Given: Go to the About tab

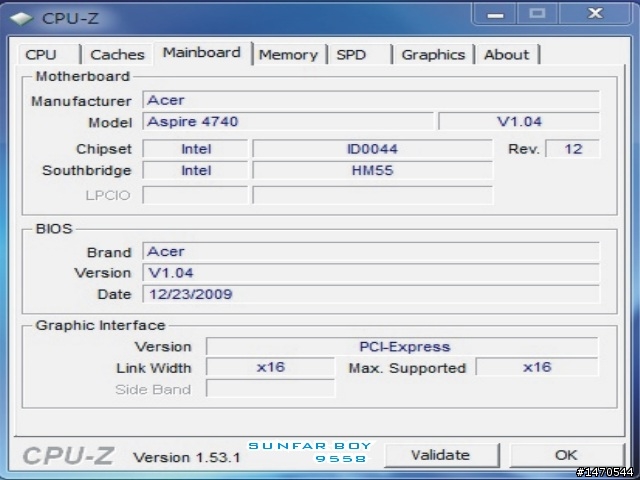Looking at the screenshot, I should click(507, 54).
